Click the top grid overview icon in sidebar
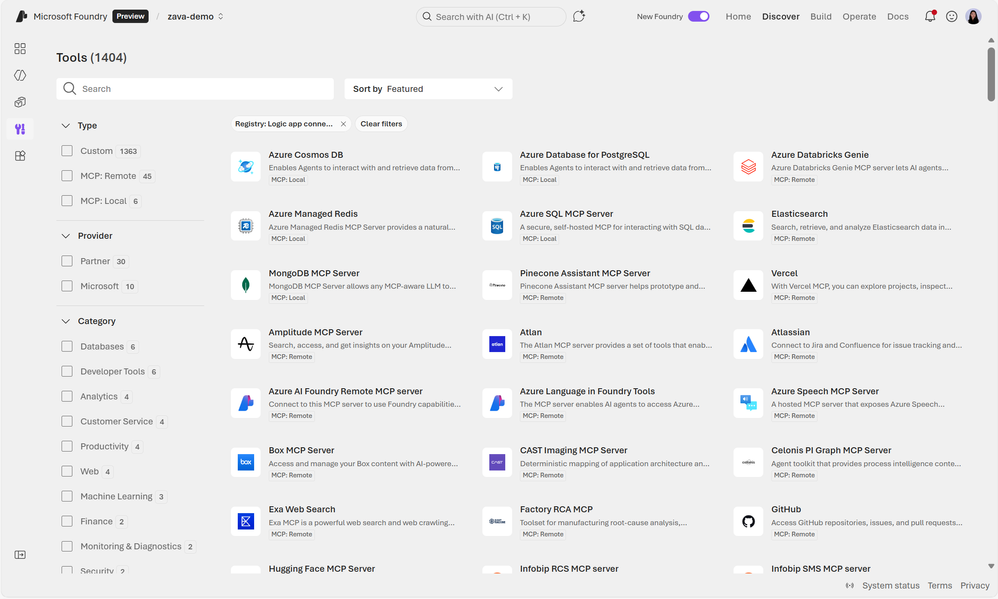Viewport: 998px width, 599px height. (20, 48)
